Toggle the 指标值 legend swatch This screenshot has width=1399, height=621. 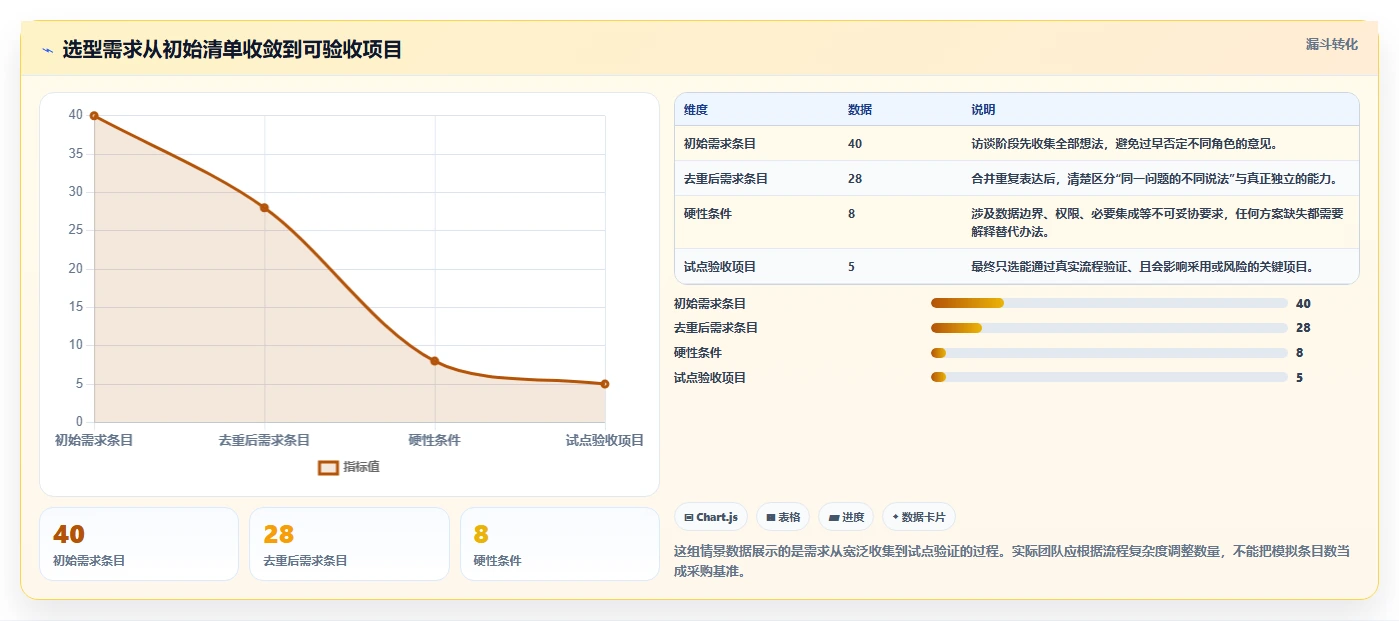[x=328, y=467]
